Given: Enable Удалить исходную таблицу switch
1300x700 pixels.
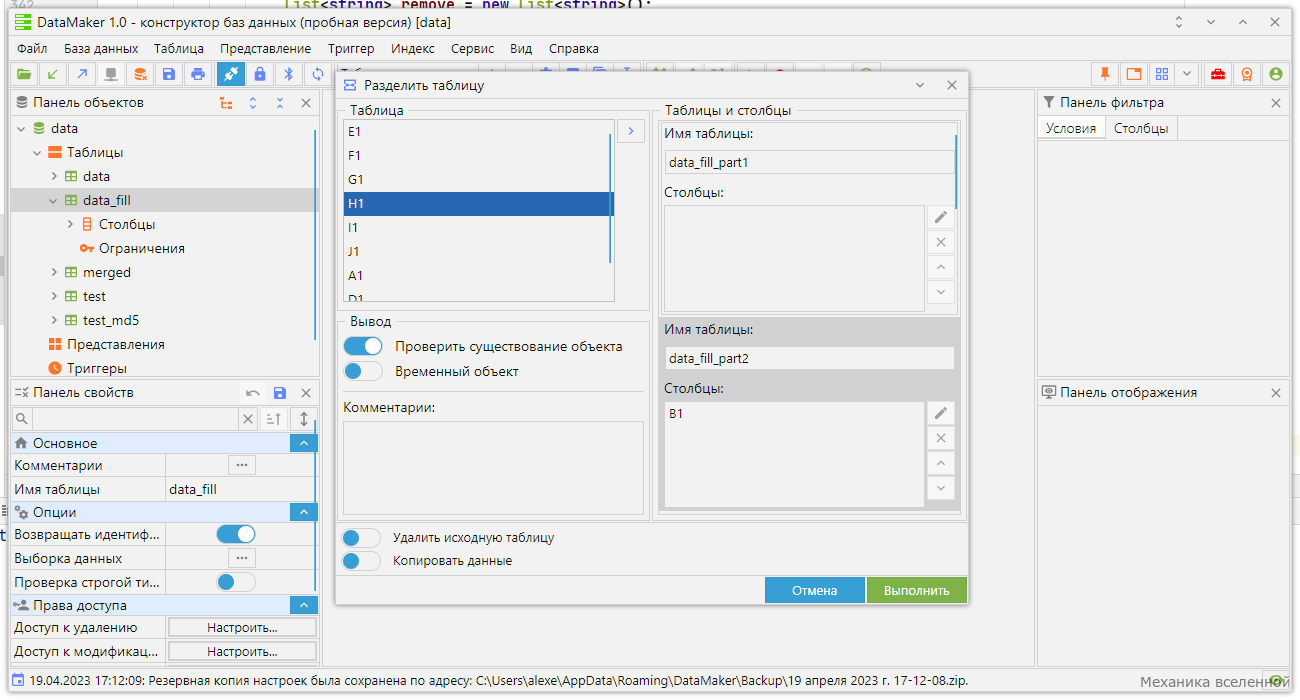Looking at the screenshot, I should [361, 537].
